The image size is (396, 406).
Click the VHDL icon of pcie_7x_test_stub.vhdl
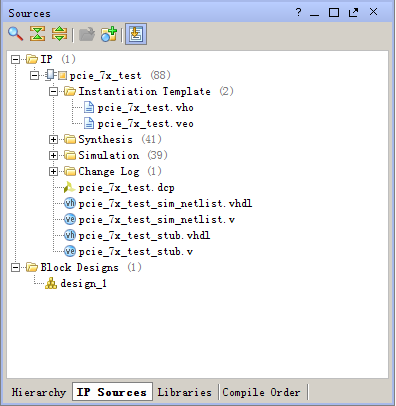point(70,235)
